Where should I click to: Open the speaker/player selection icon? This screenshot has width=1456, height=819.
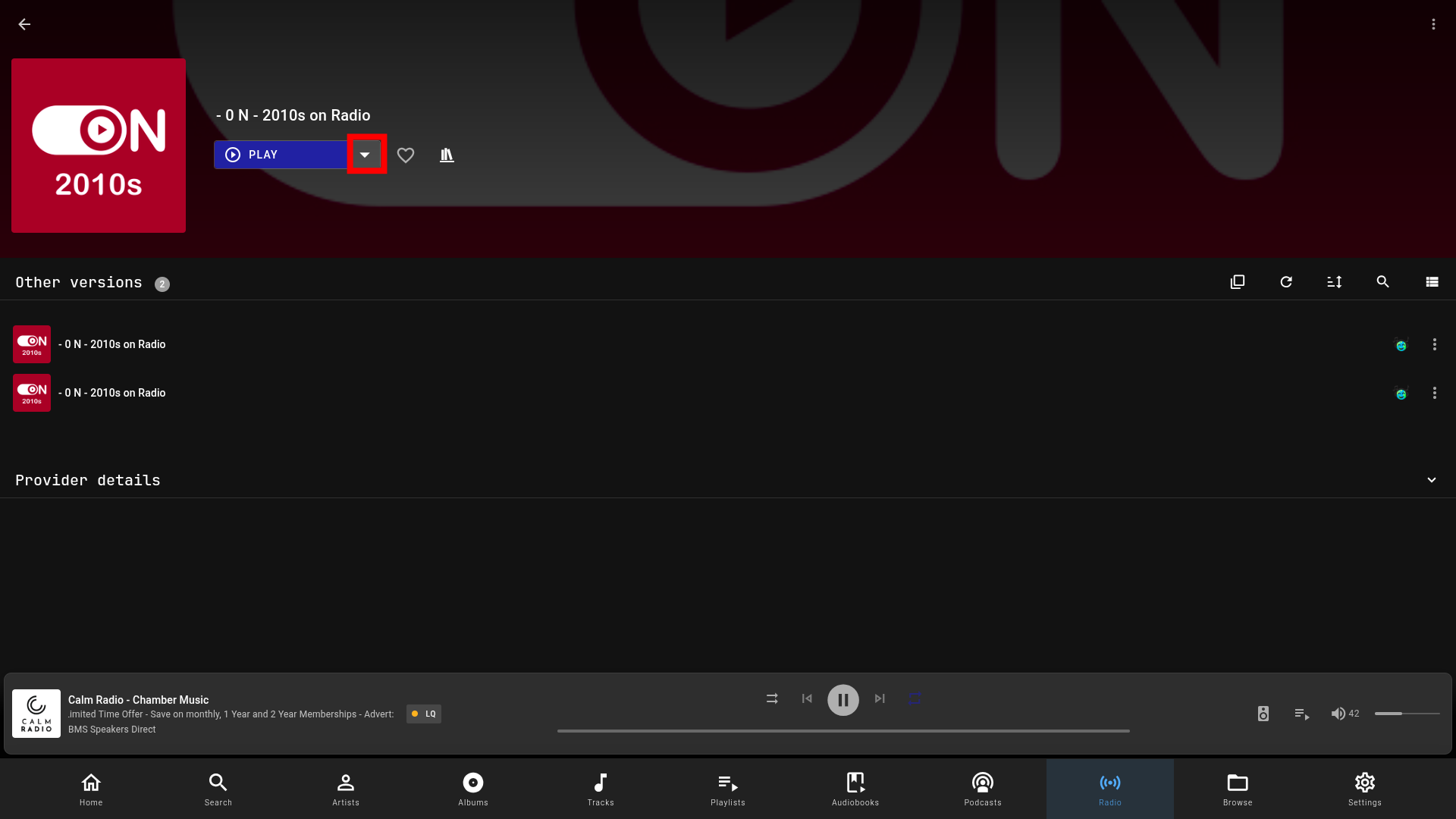tap(1263, 714)
